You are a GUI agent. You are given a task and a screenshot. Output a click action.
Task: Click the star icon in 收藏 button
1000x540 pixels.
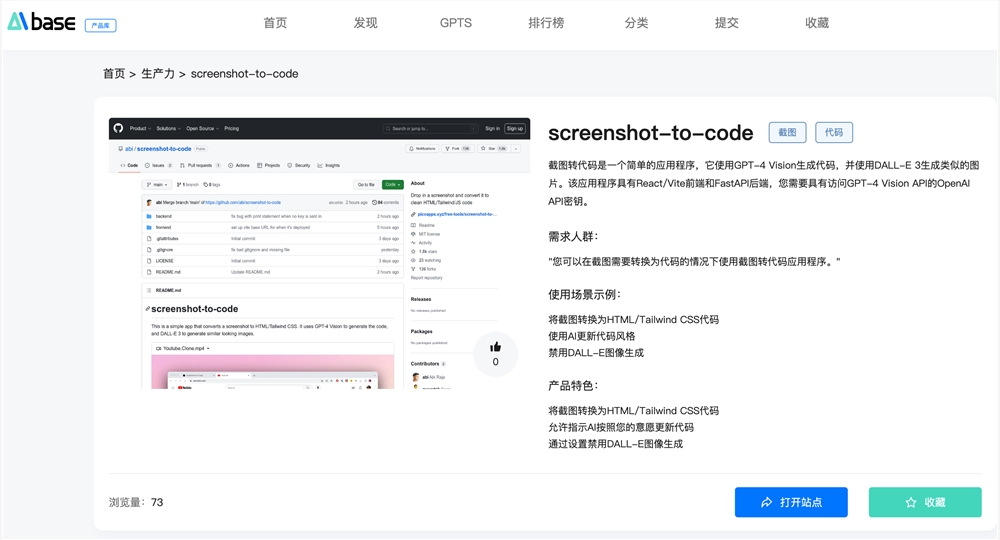pyautogui.click(x=911, y=502)
